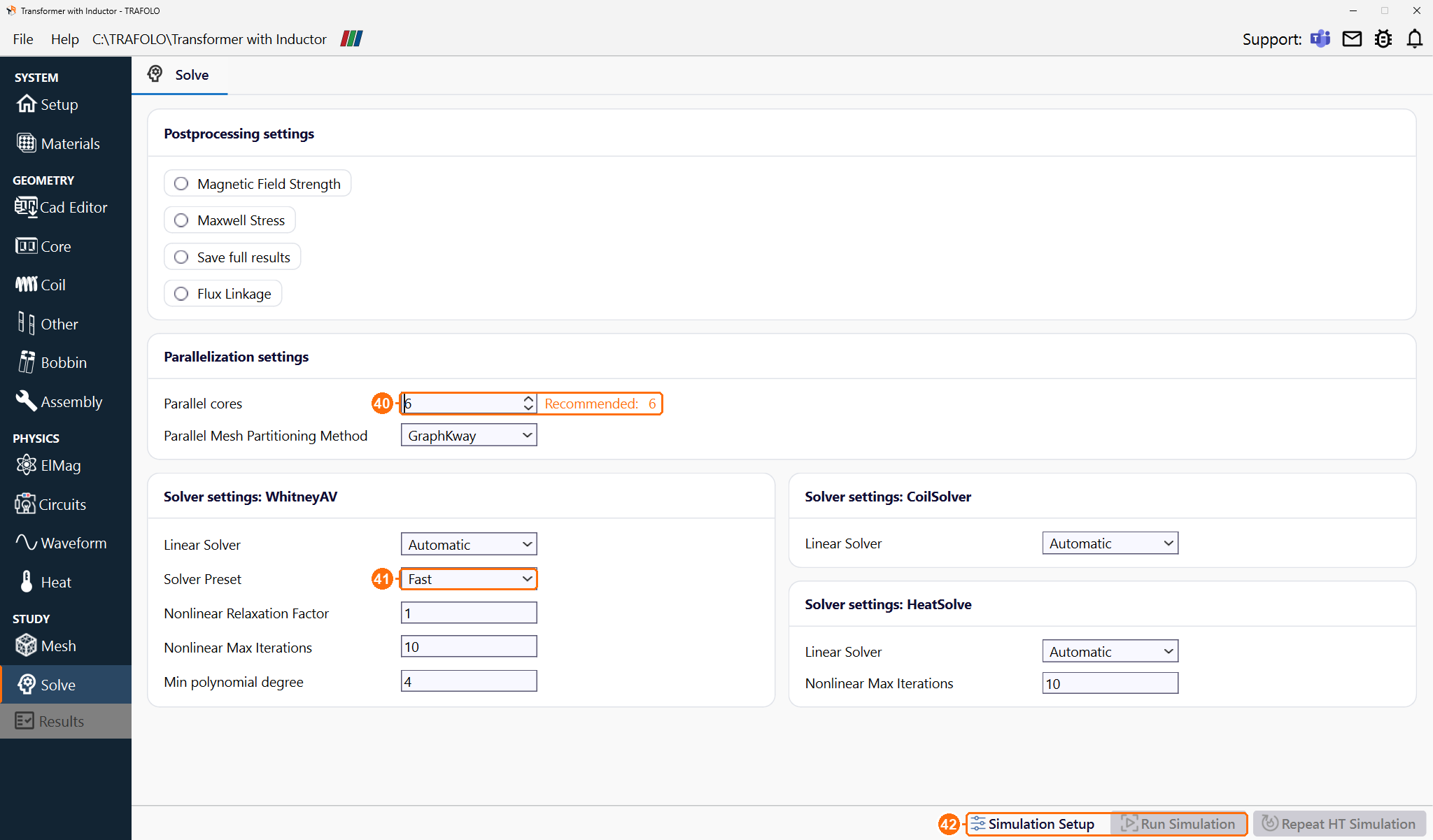Open the Solver Preset dropdown
The height and width of the screenshot is (840, 1433).
point(469,578)
